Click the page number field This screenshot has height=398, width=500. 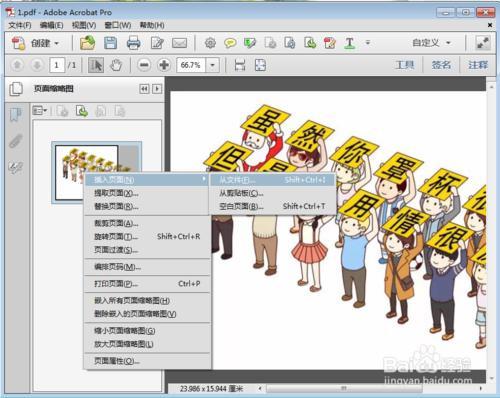(57, 65)
